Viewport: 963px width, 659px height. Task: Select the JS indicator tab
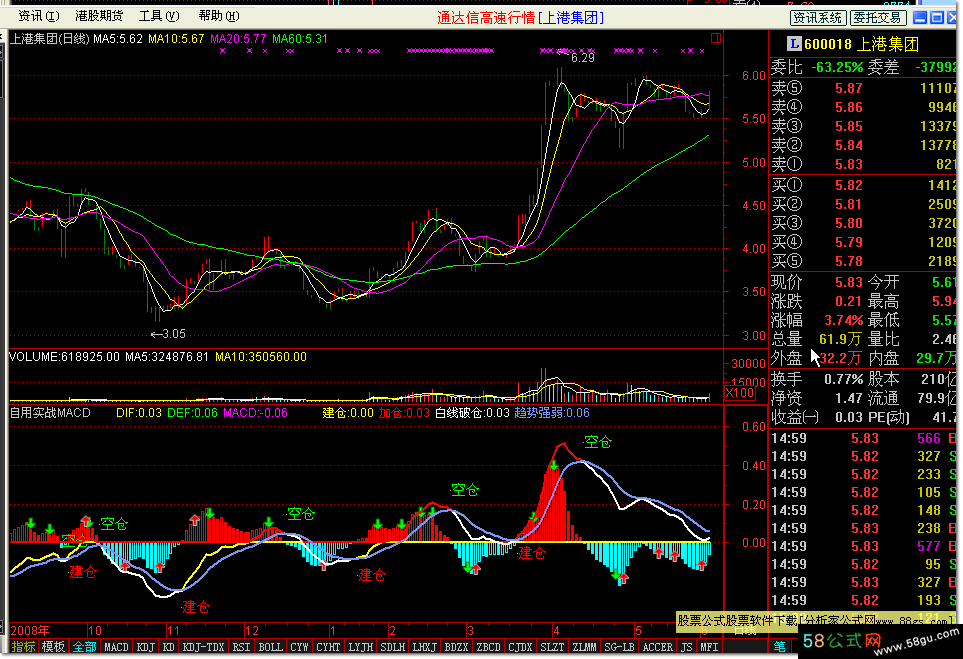click(687, 647)
